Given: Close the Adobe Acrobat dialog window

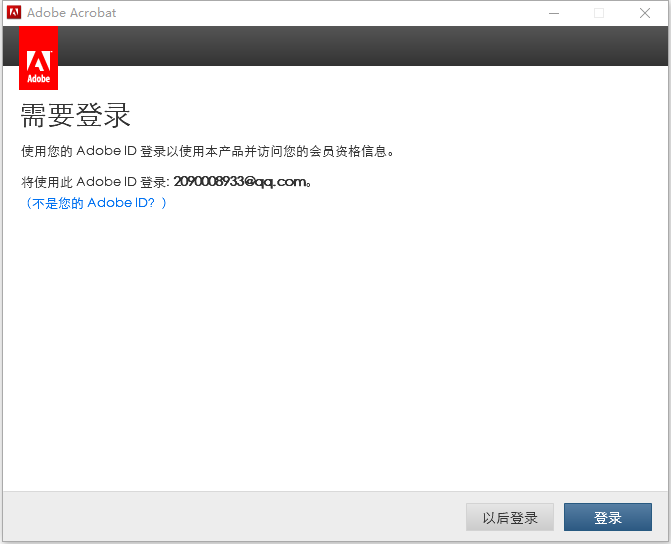Looking at the screenshot, I should [x=645, y=13].
